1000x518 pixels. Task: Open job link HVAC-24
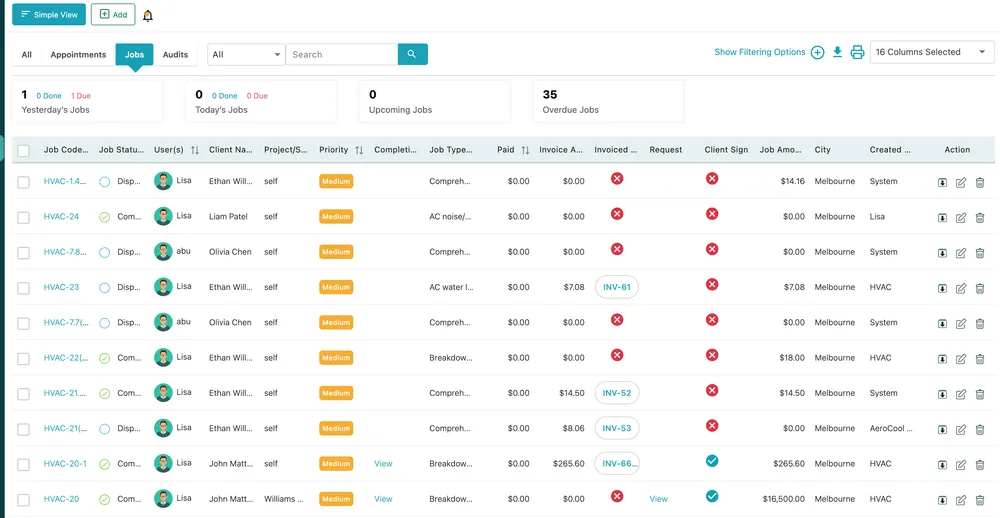61,216
